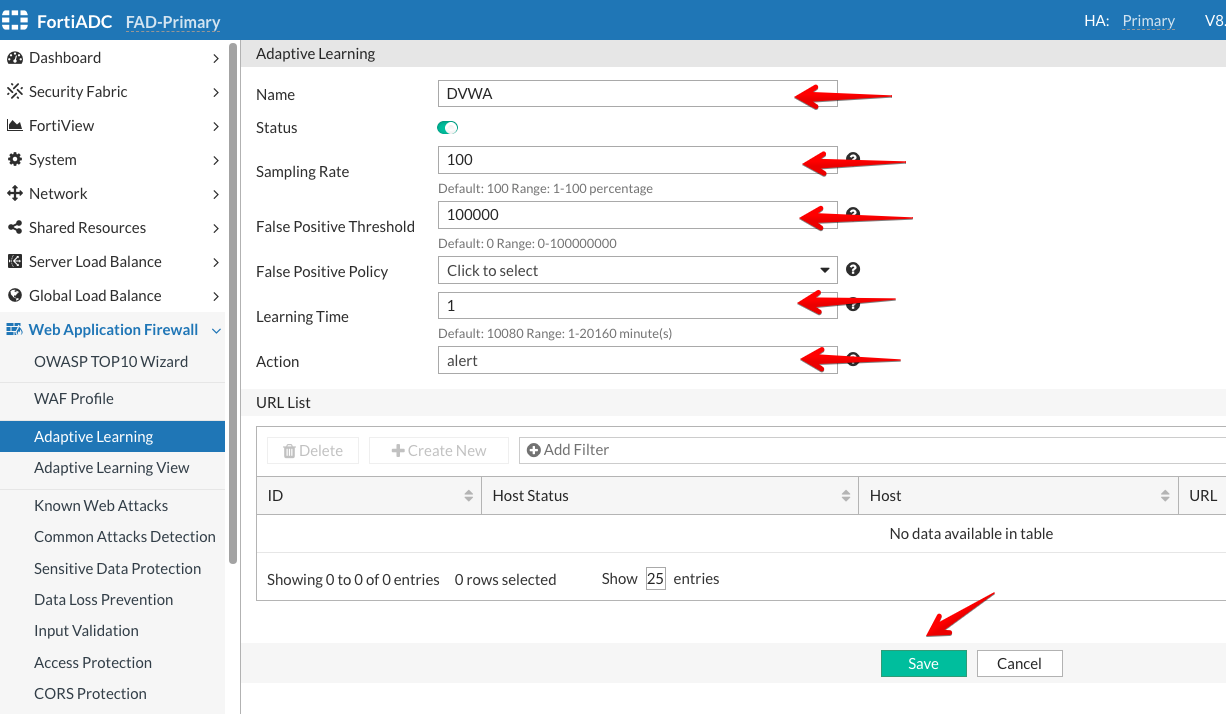Go to Adaptive Learning View
The height and width of the screenshot is (714, 1226).
click(111, 468)
